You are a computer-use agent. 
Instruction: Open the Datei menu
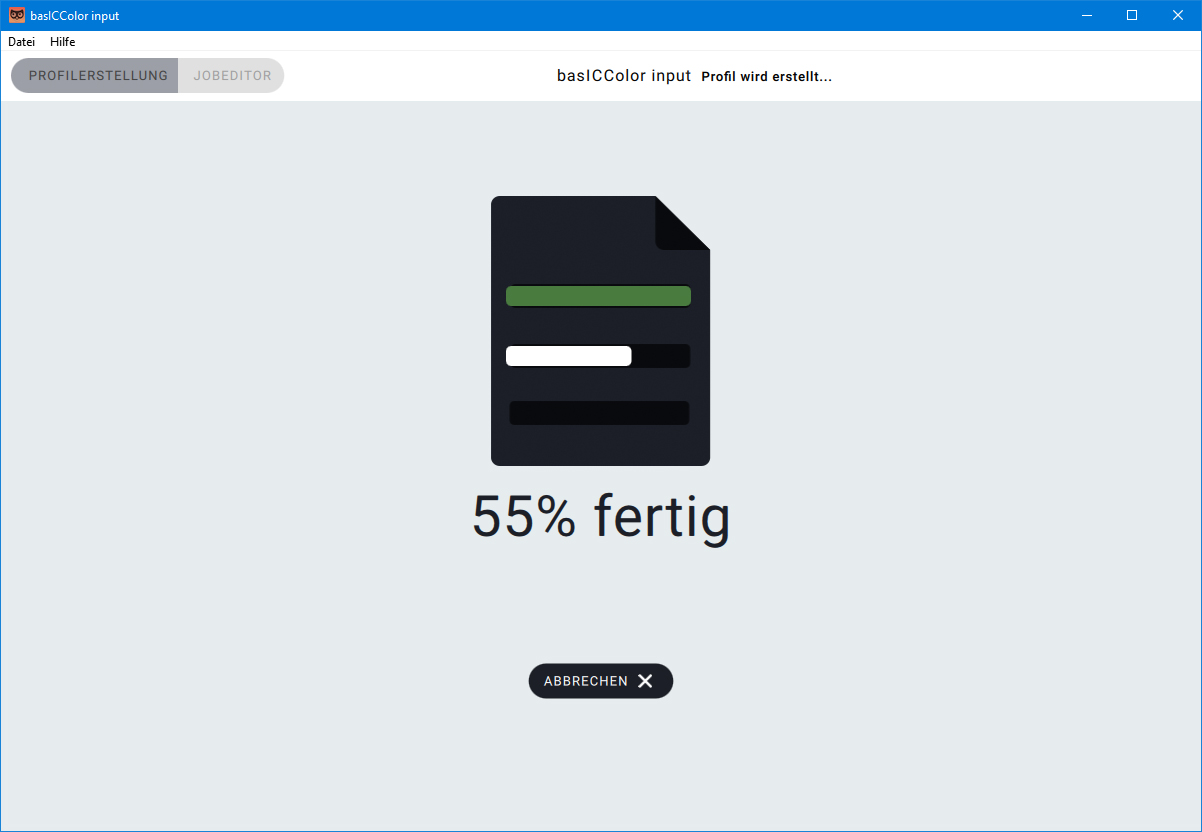click(21, 42)
